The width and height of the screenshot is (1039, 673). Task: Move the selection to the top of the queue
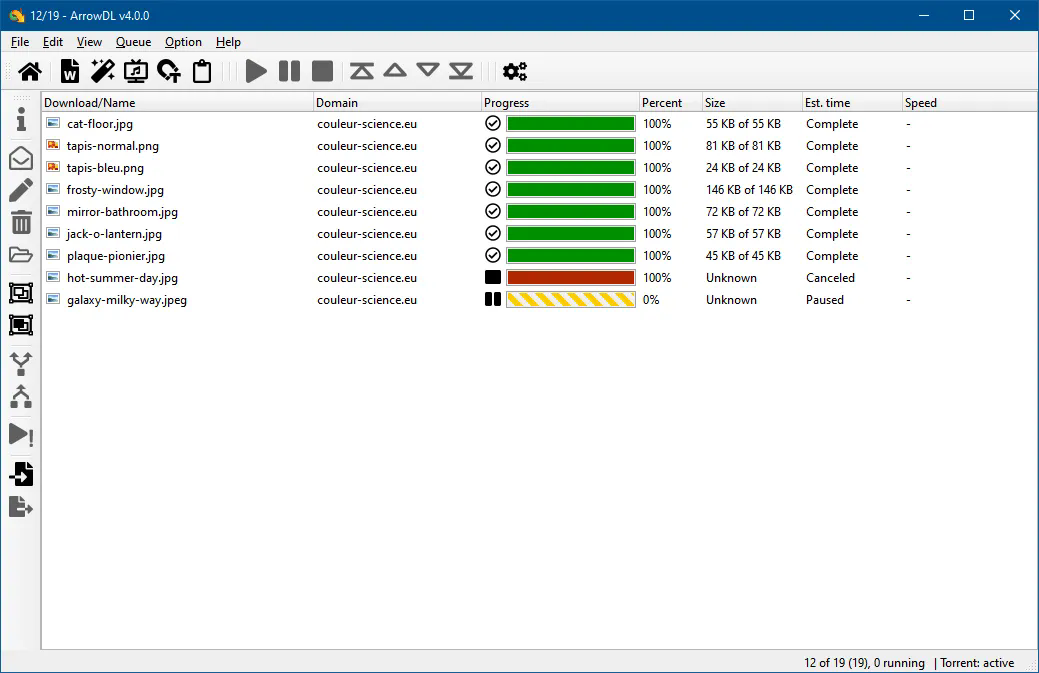[362, 71]
